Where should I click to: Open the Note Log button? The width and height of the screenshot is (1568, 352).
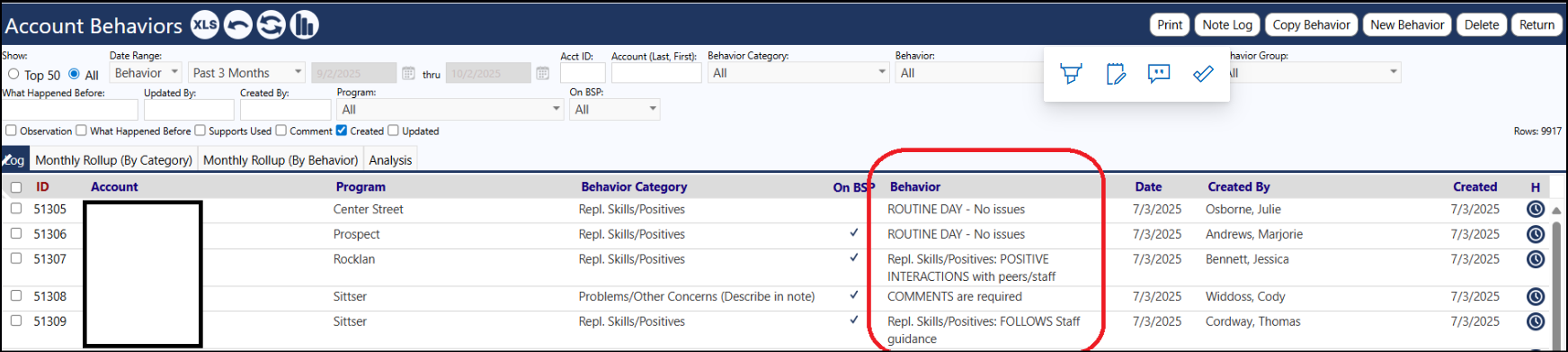pyautogui.click(x=1227, y=25)
